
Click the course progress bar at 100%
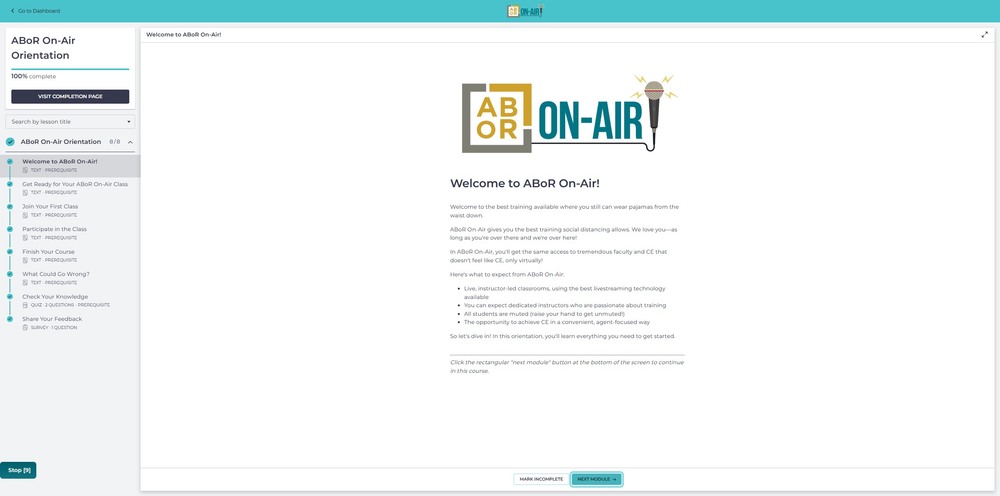[x=70, y=69]
